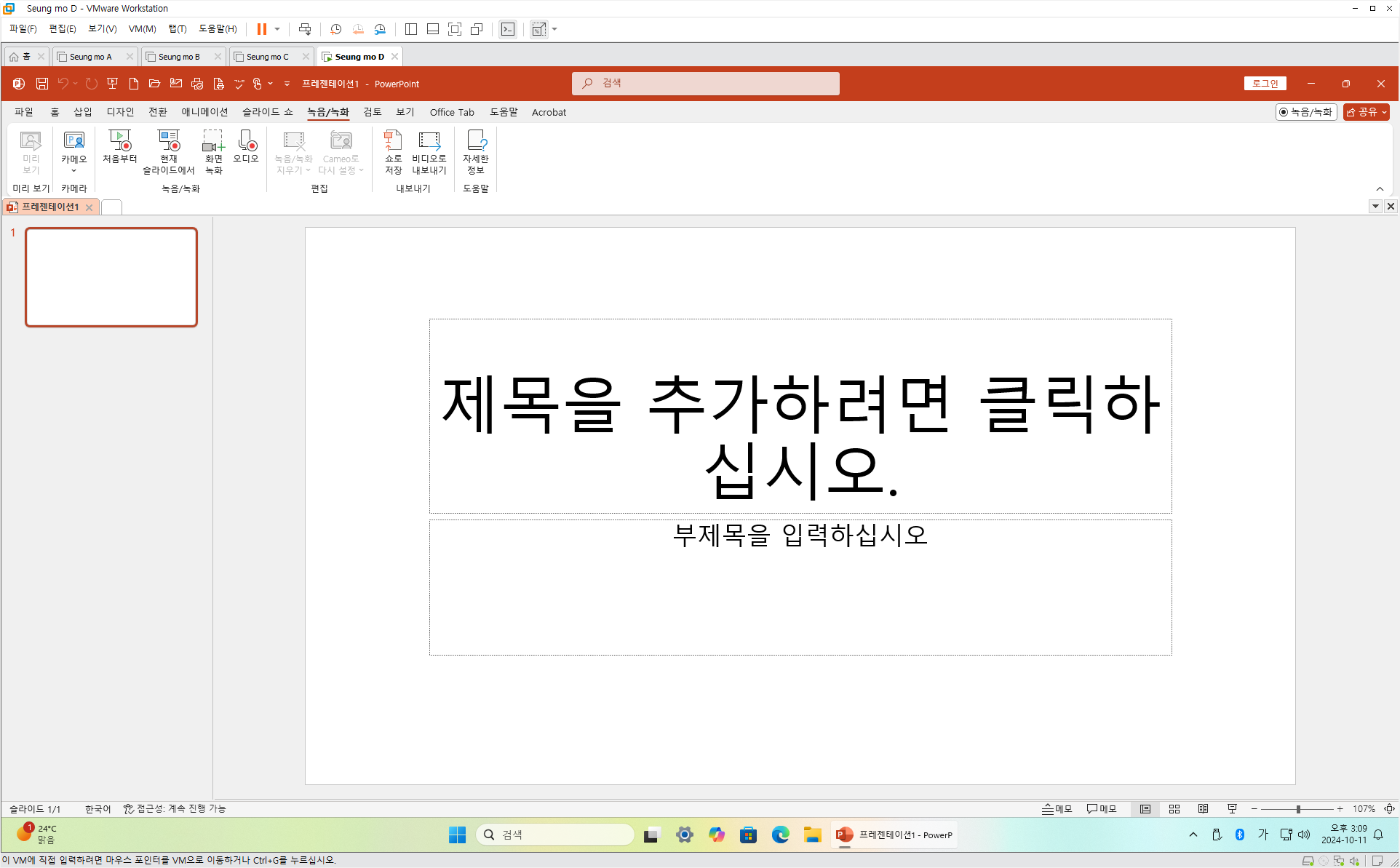Click the Audio (오디오) record icon

click(x=246, y=146)
